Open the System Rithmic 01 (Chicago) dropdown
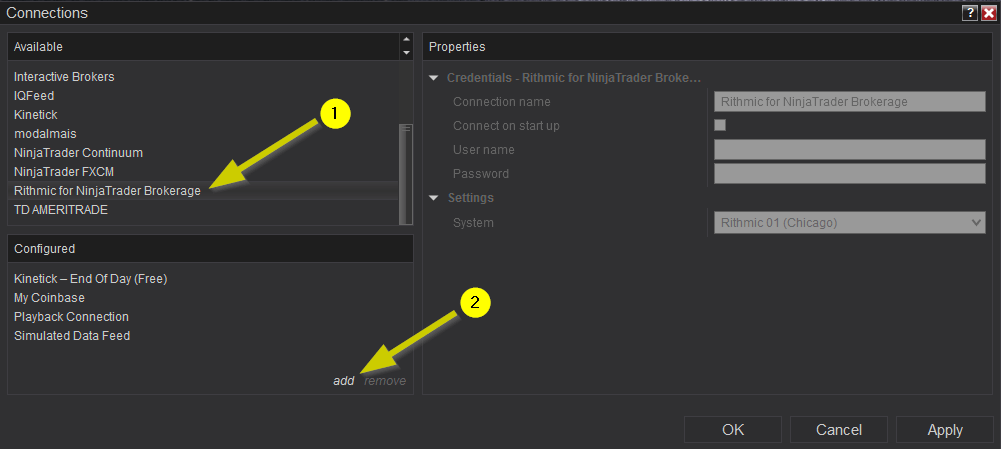Image resolution: width=1001 pixels, height=449 pixels. click(x=850, y=223)
